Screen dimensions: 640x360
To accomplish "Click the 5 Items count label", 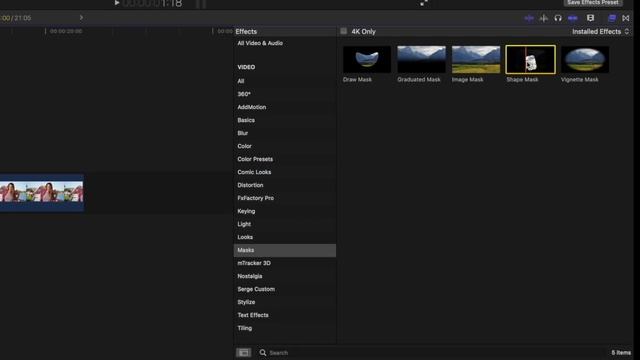I will (x=621, y=353).
